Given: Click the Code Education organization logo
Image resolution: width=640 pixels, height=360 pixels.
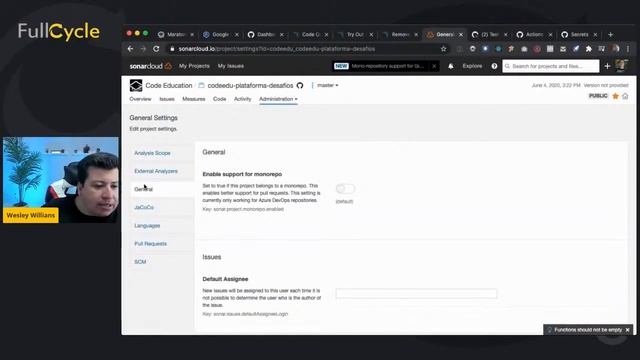Looking at the screenshot, I should [136, 85].
